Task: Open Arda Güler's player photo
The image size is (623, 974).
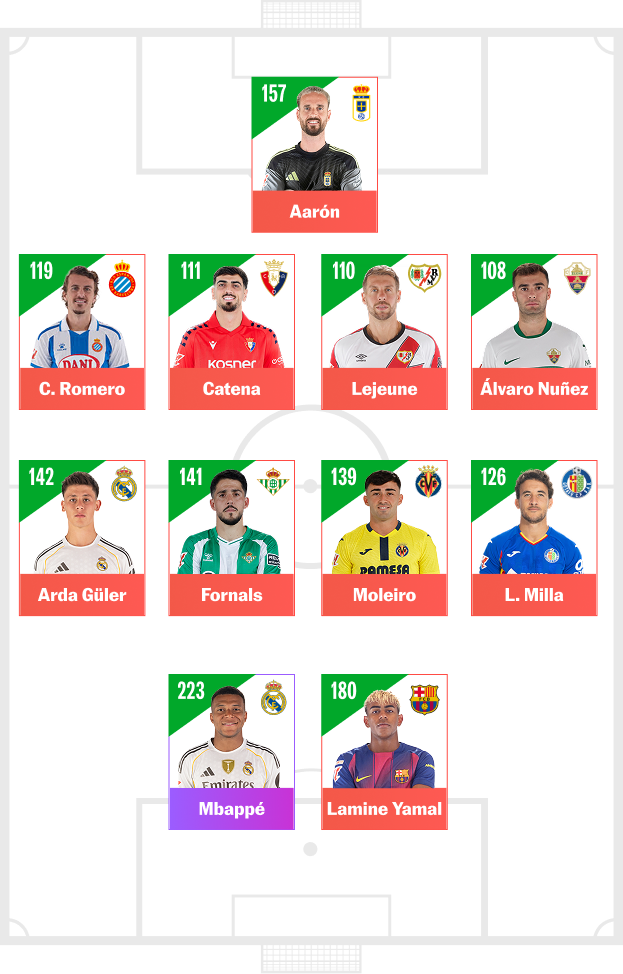Action: [83, 522]
